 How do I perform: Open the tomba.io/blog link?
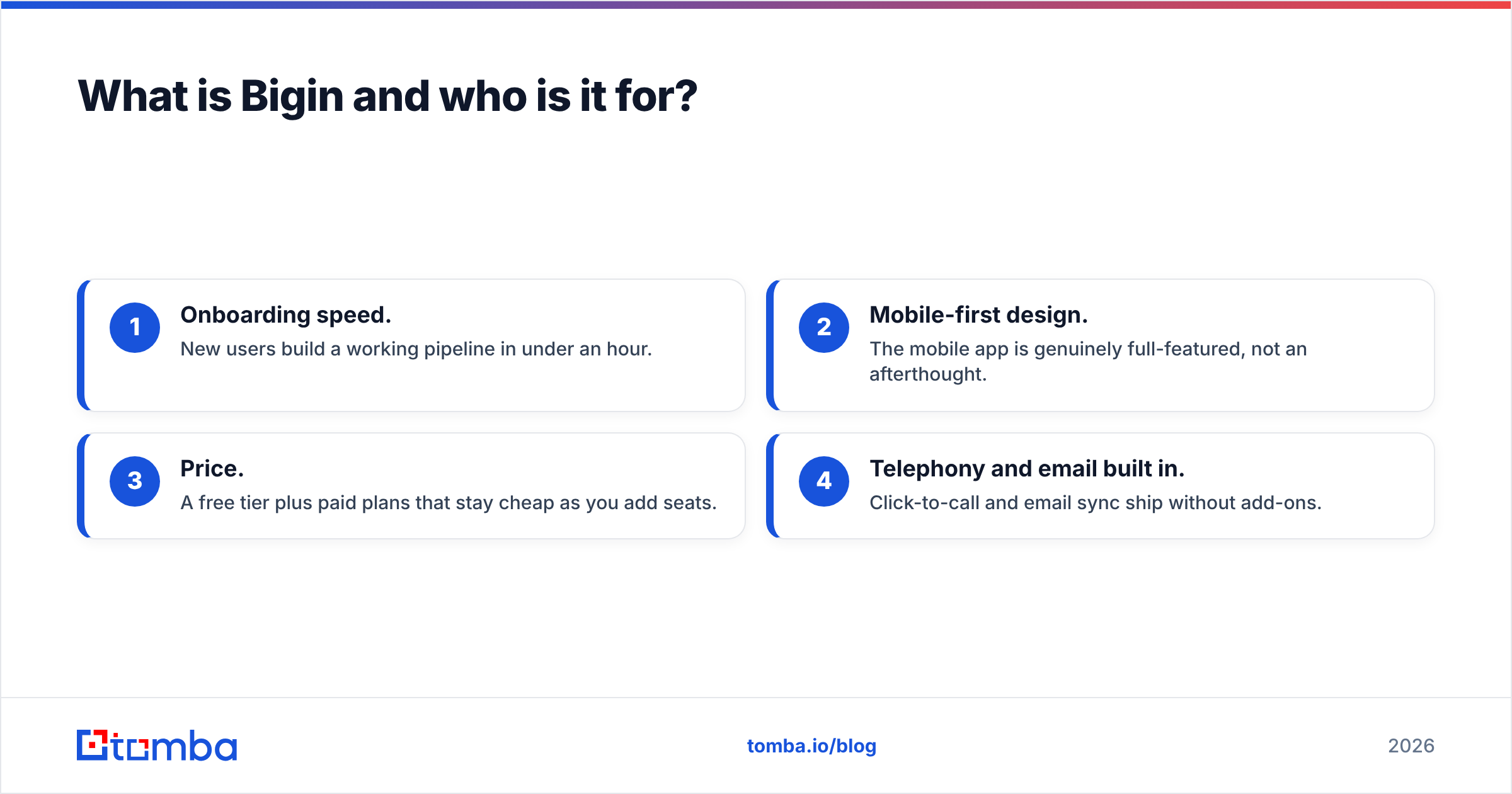(811, 746)
